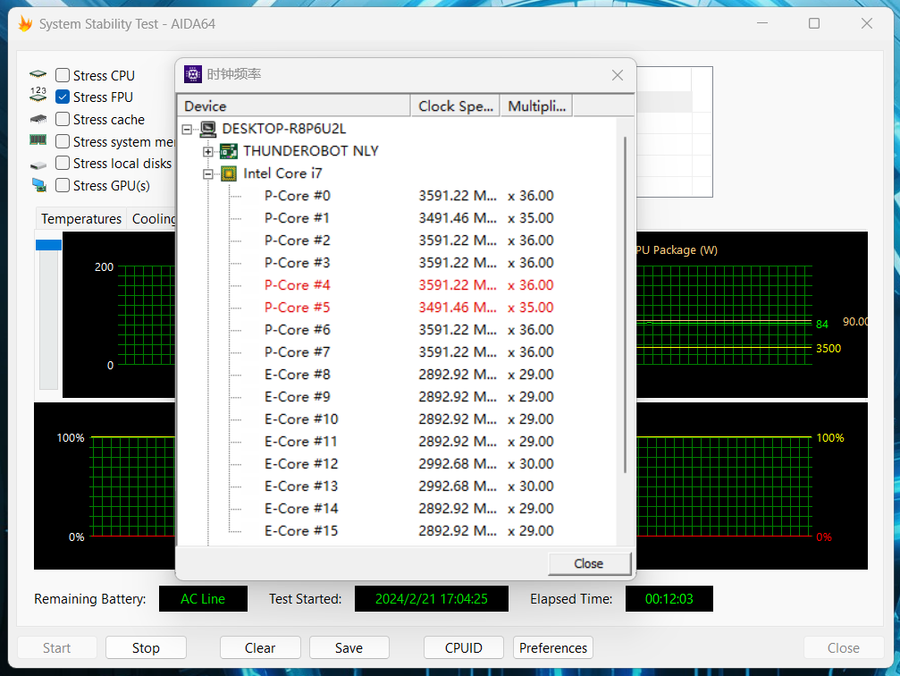Select the P-Core #4 row

coord(297,285)
